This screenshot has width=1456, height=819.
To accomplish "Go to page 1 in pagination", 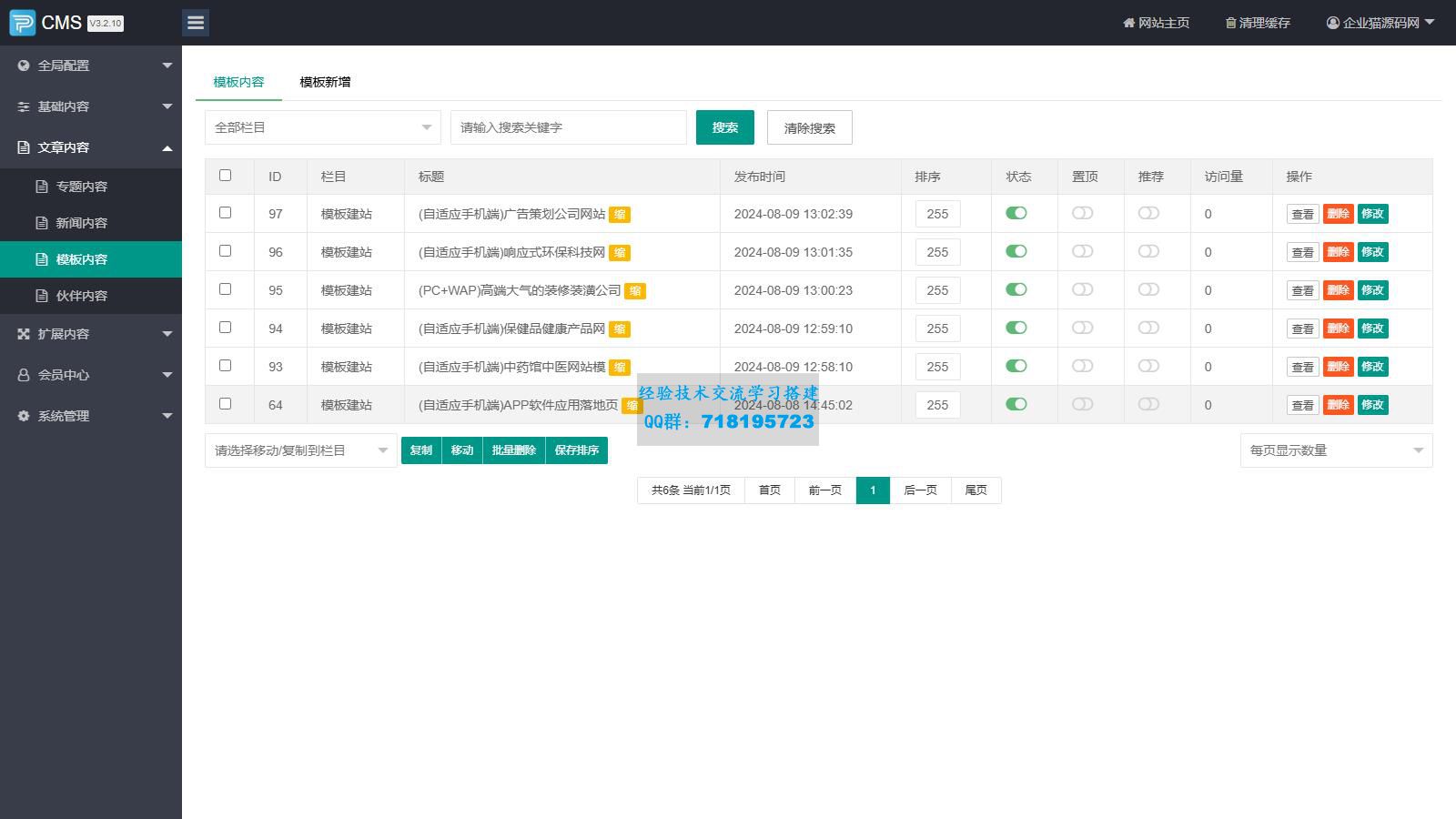I will point(873,490).
